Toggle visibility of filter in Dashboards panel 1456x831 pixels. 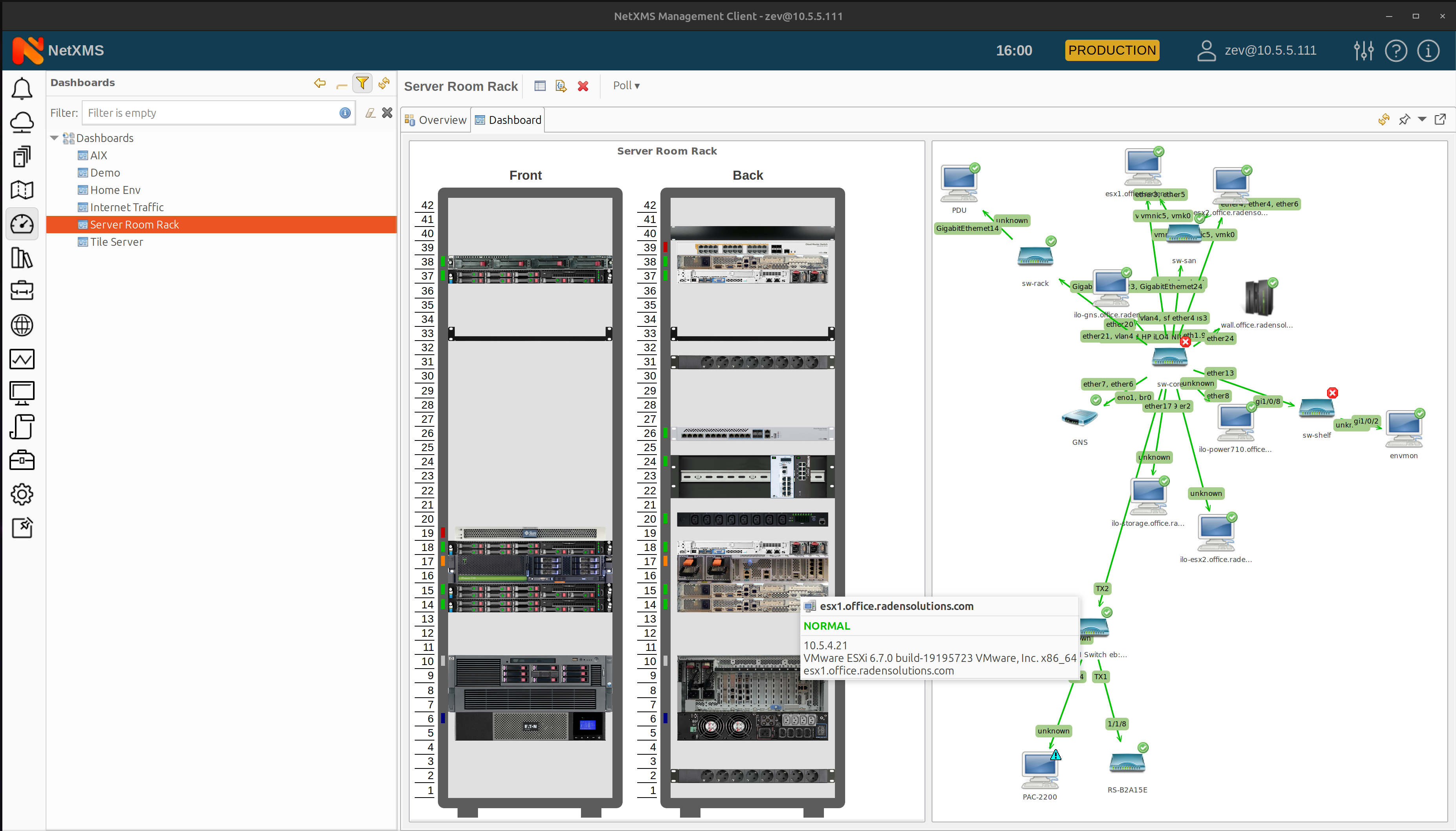click(x=362, y=83)
